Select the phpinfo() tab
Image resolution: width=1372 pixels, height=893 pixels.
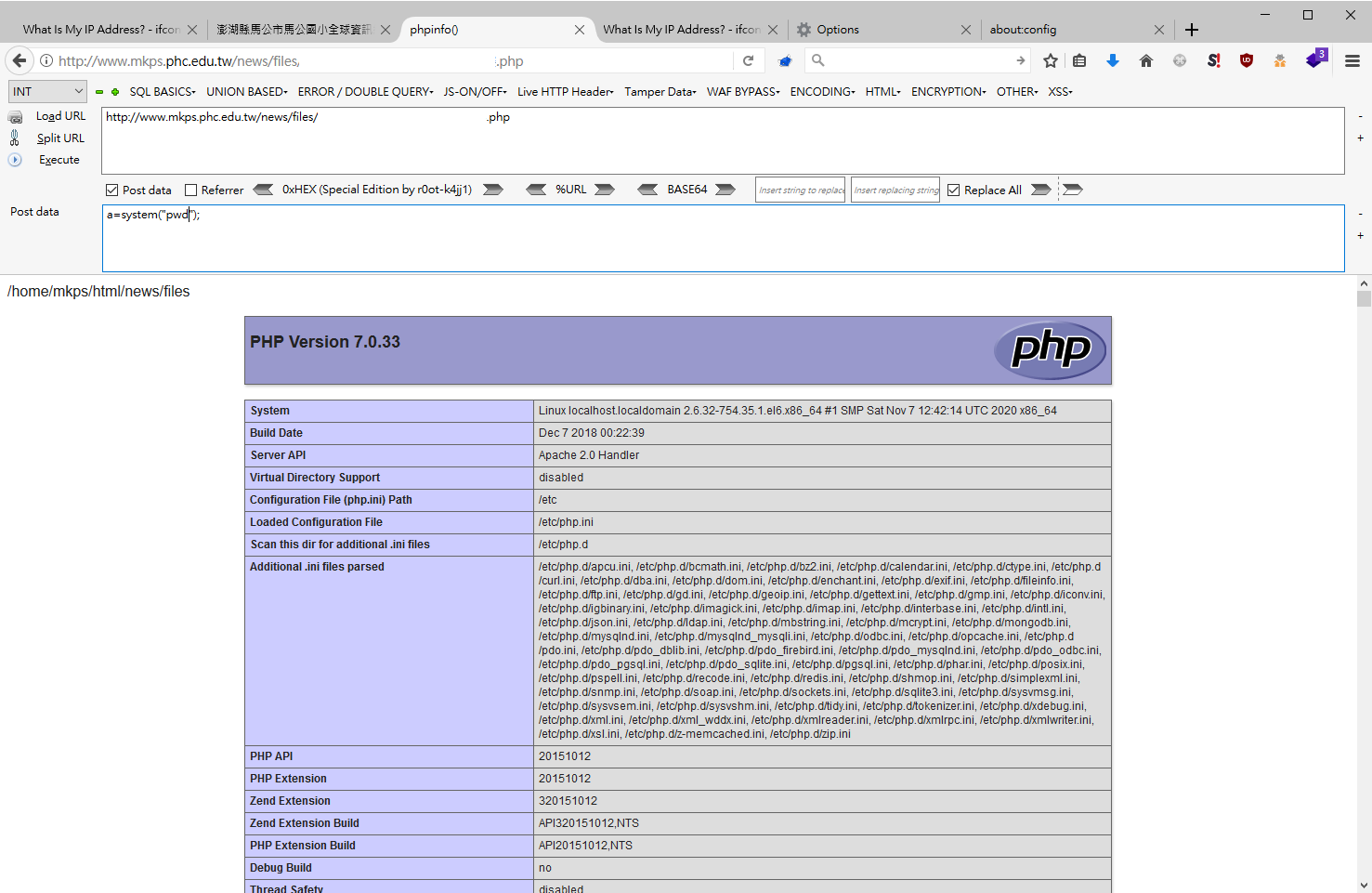click(497, 30)
